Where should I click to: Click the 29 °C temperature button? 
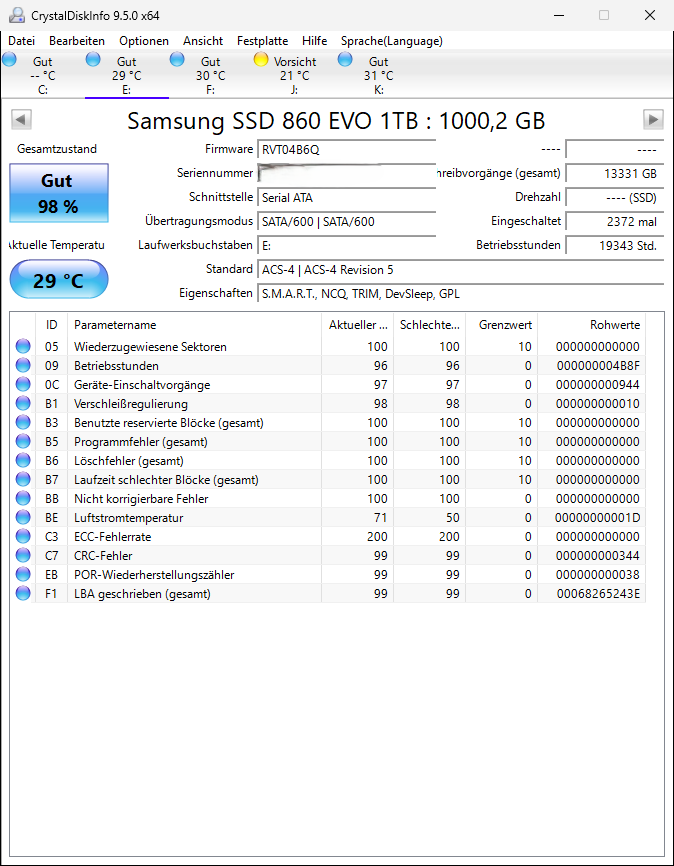(59, 279)
